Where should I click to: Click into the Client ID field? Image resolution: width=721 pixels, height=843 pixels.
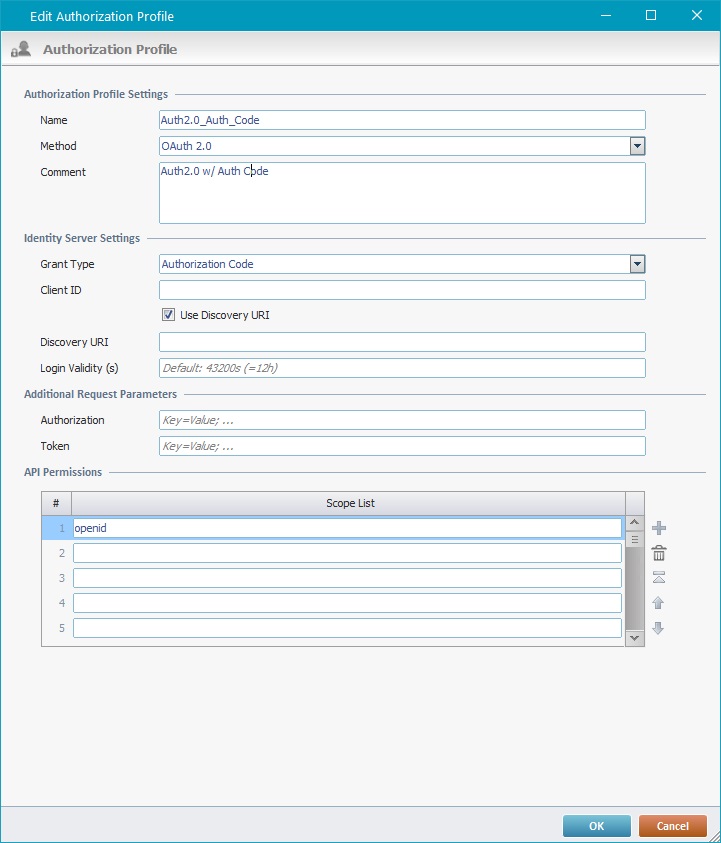pos(402,290)
